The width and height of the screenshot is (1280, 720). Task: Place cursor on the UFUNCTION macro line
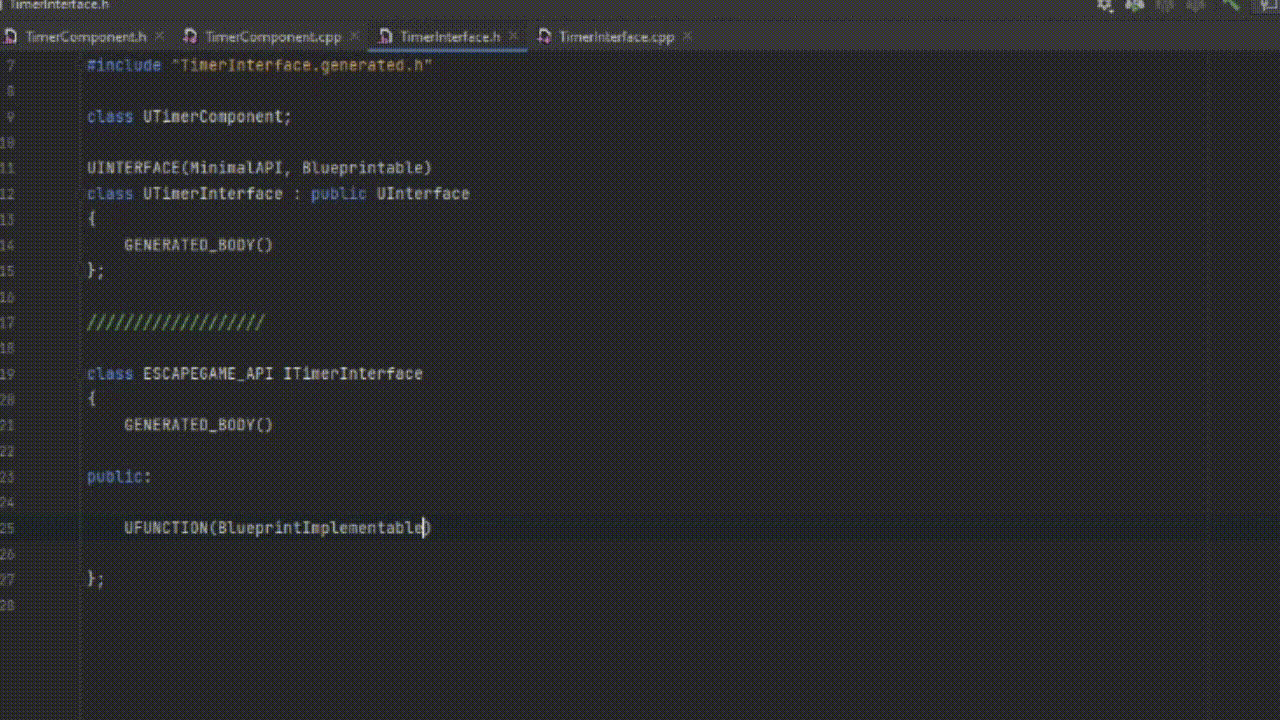[277, 528]
